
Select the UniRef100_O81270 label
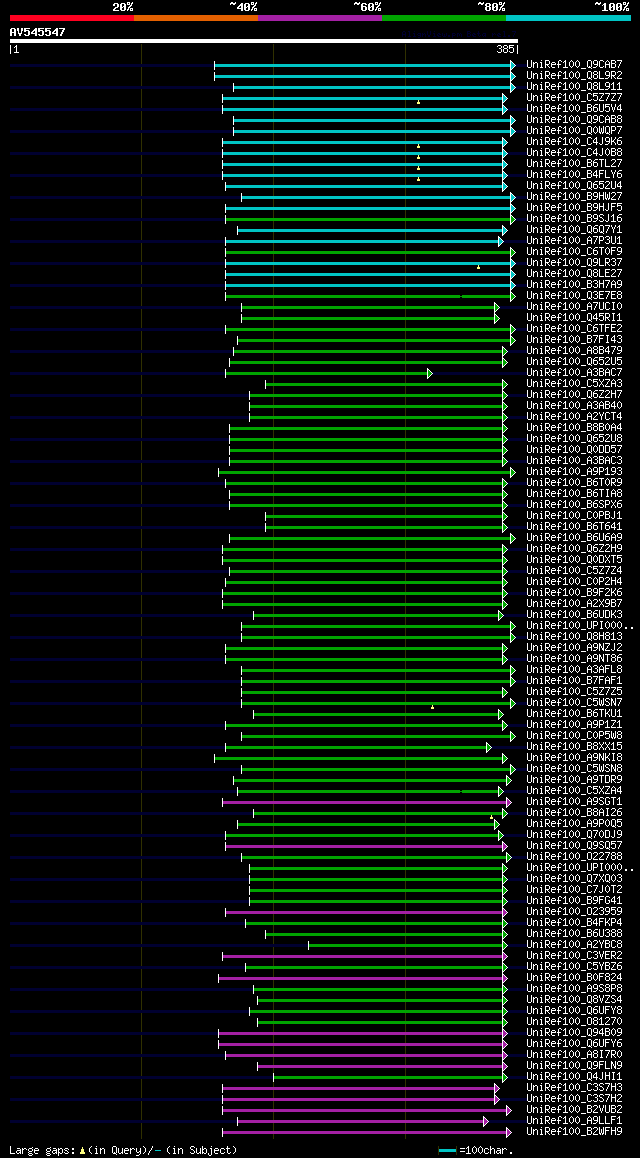(574, 1022)
